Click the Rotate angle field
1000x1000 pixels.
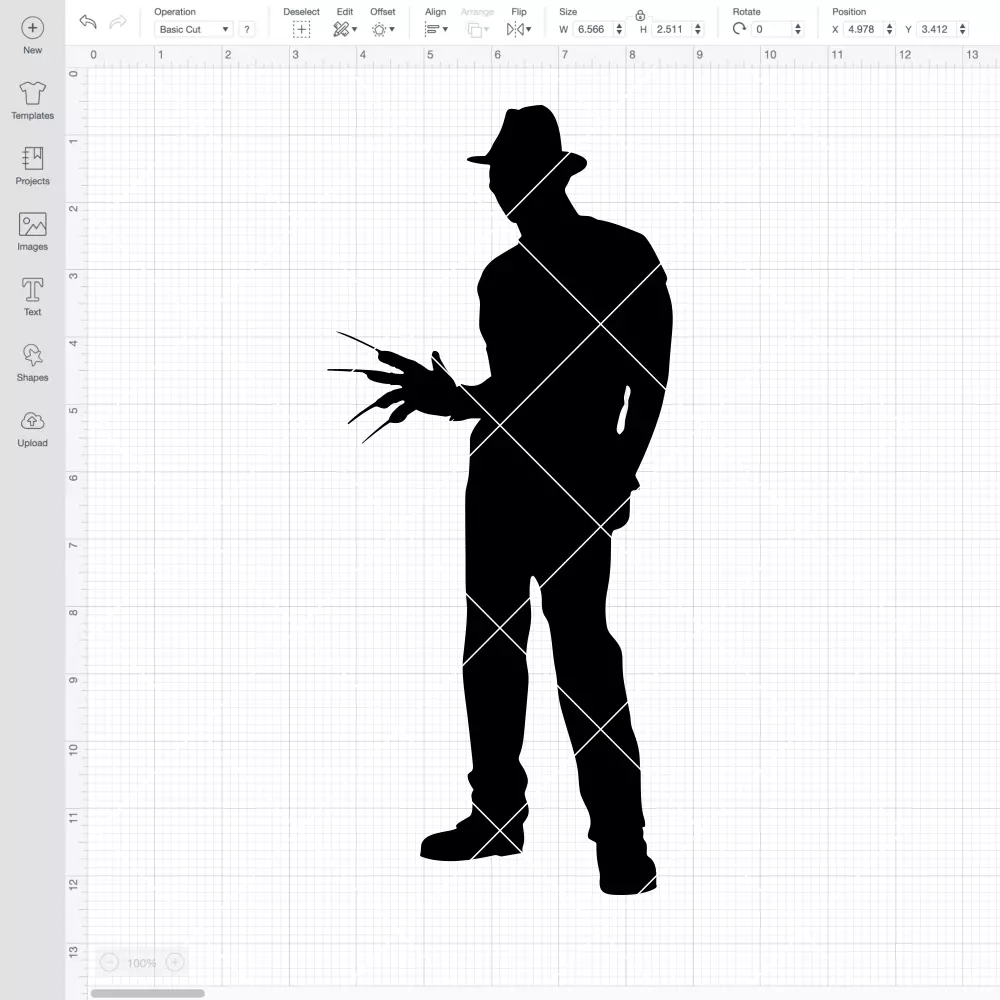pyautogui.click(x=772, y=29)
